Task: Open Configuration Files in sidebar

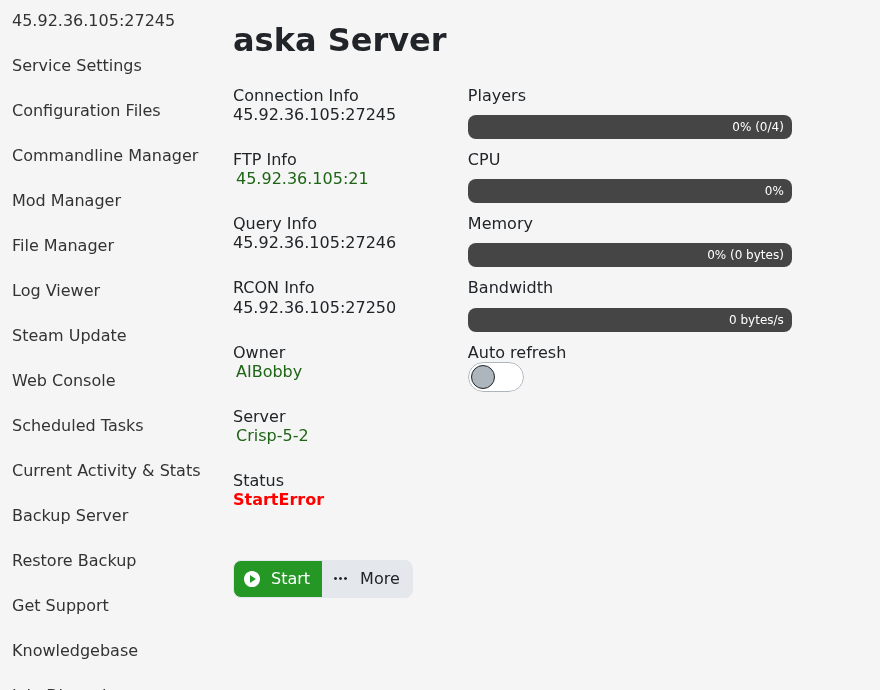Action: [86, 111]
